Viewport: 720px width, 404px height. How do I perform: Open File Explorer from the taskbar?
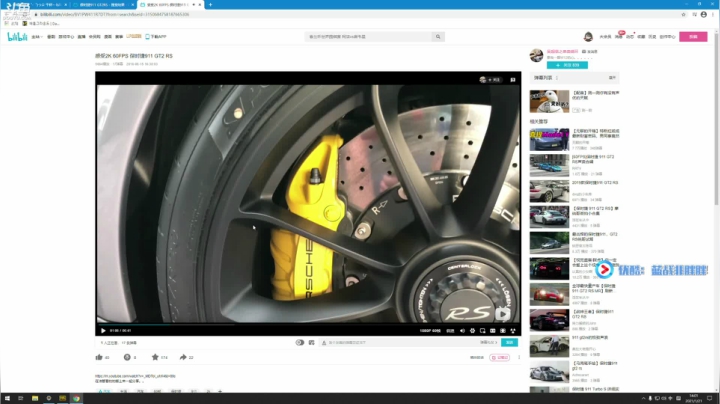(x=35, y=398)
